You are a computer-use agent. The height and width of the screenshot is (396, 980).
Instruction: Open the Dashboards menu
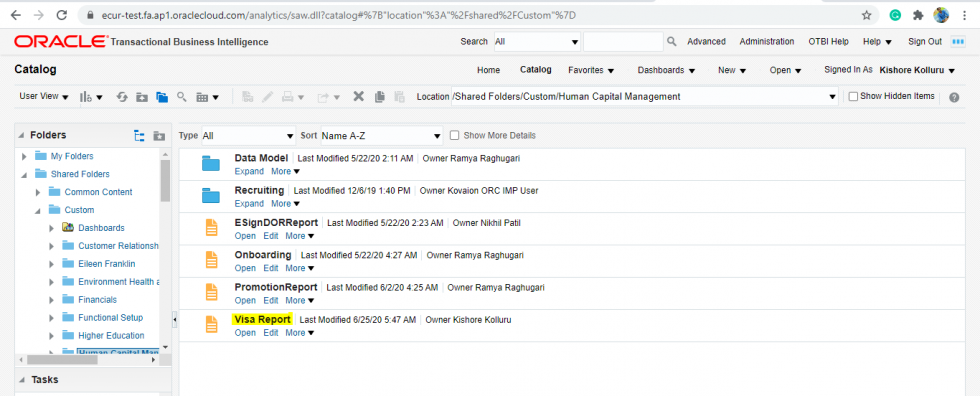point(666,70)
